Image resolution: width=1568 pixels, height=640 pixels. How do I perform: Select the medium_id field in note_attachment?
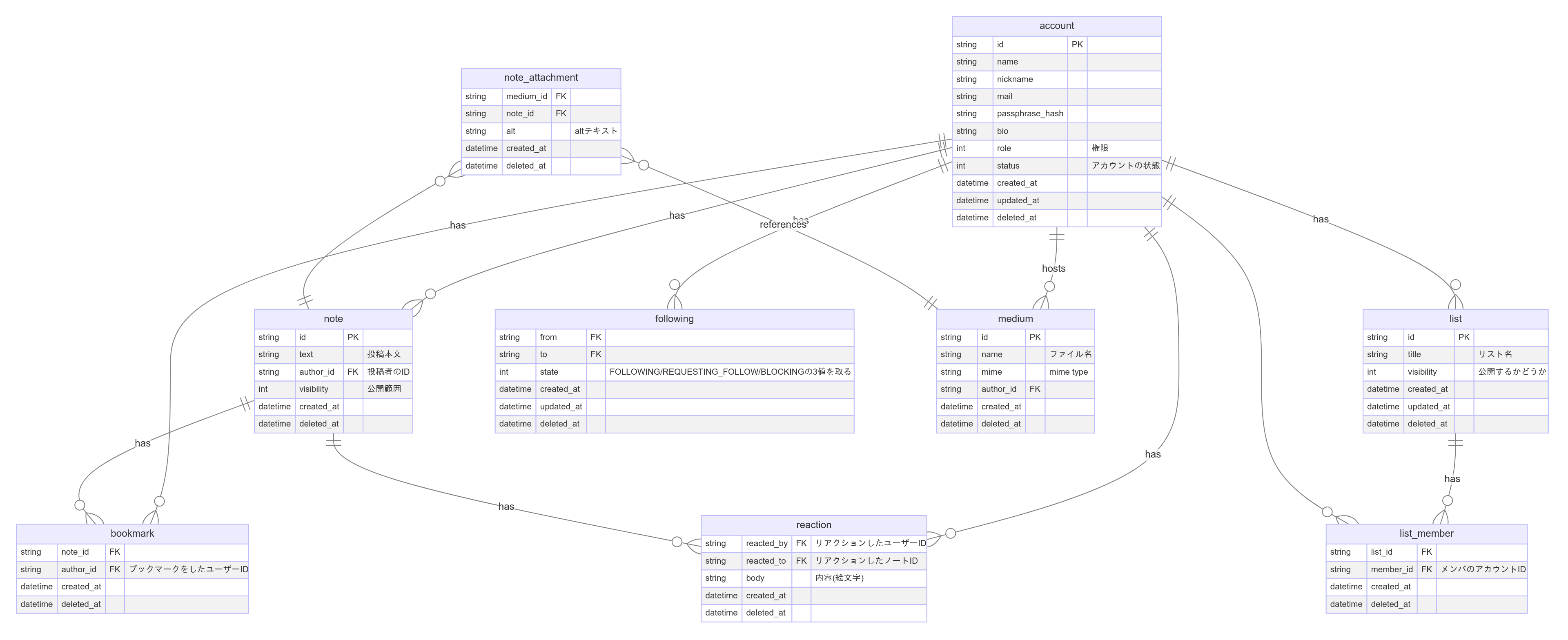click(x=526, y=96)
